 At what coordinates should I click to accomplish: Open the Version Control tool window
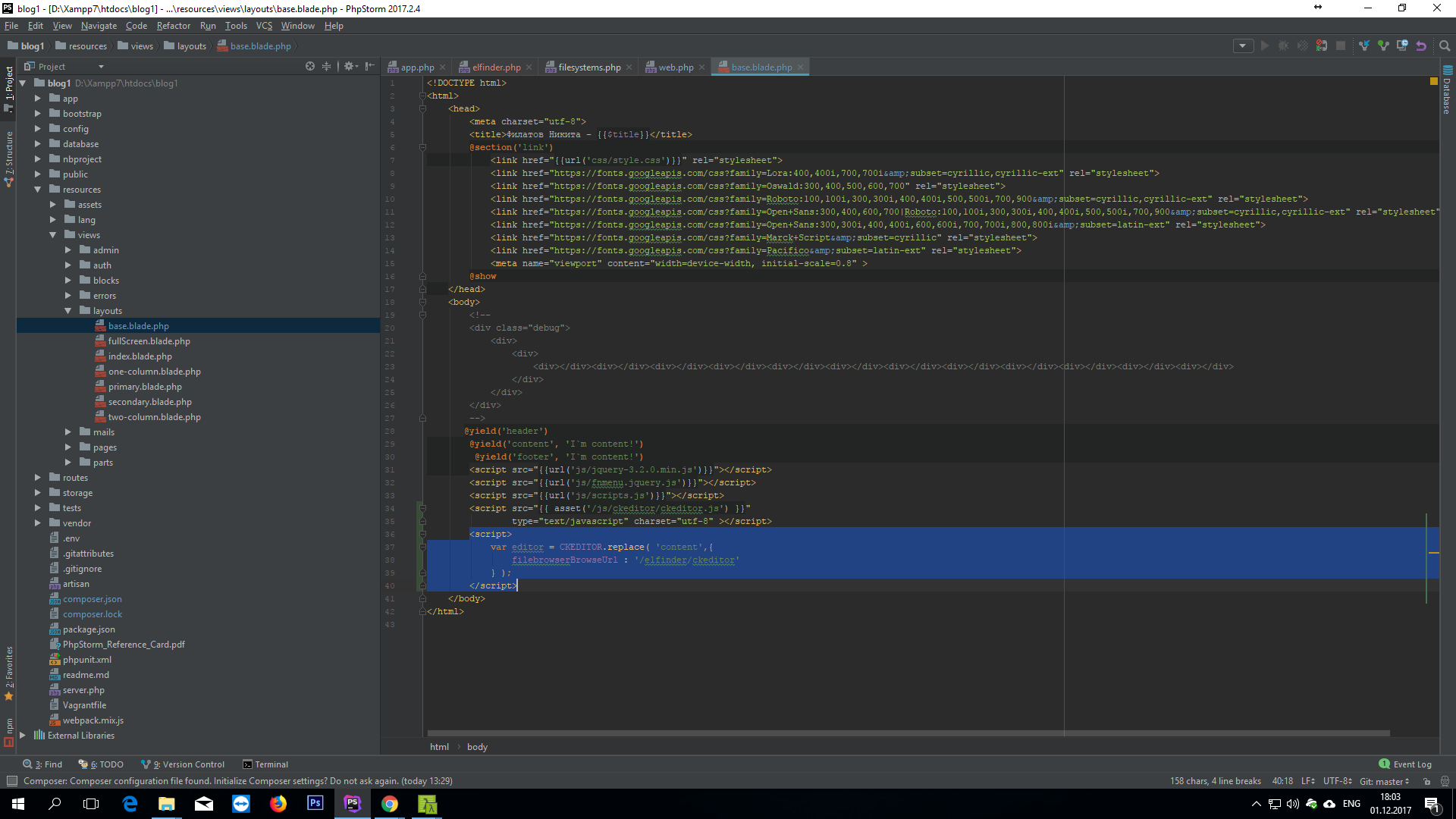coord(183,764)
